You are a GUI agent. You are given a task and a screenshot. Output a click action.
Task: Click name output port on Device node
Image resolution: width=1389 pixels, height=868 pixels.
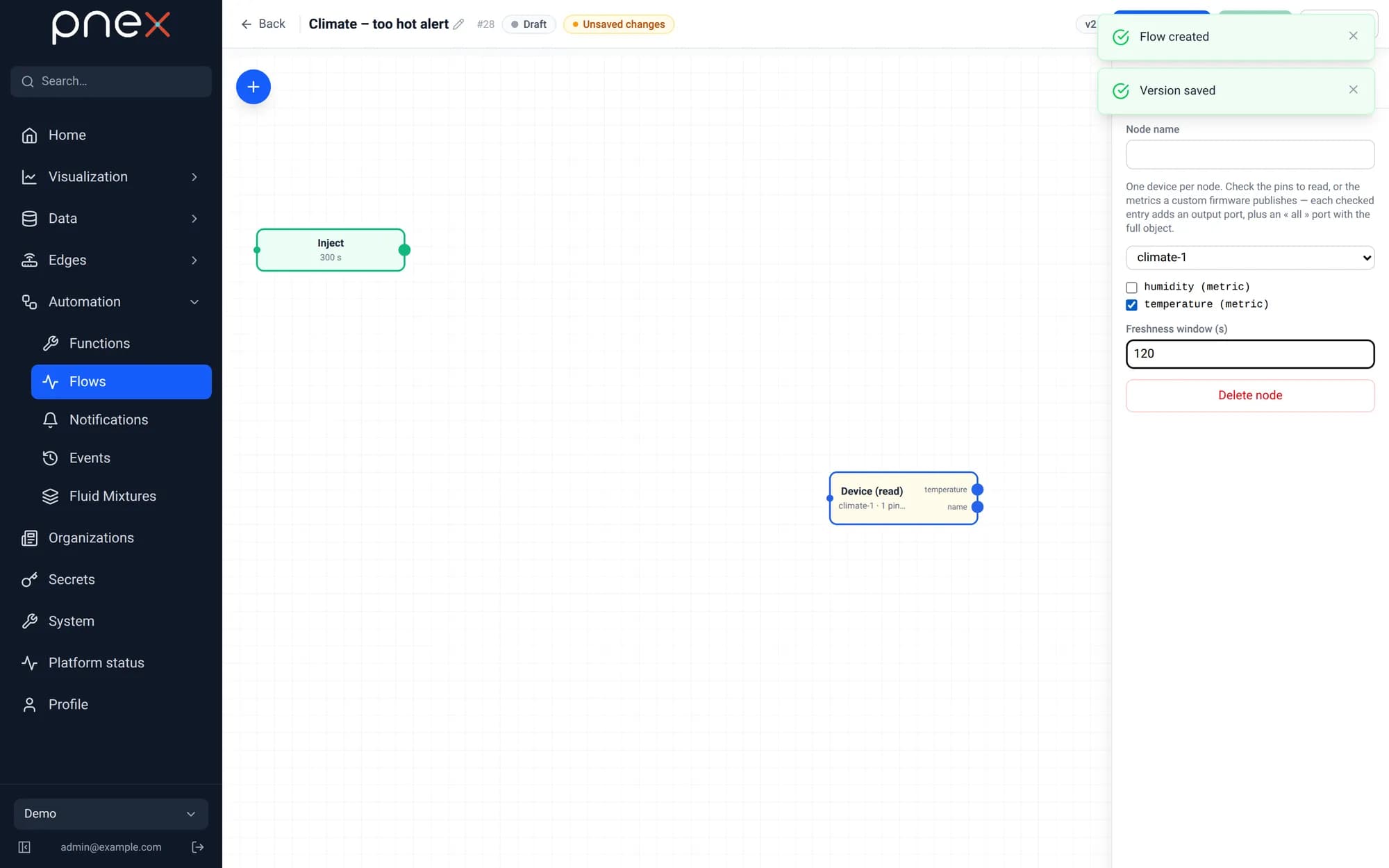tap(977, 507)
